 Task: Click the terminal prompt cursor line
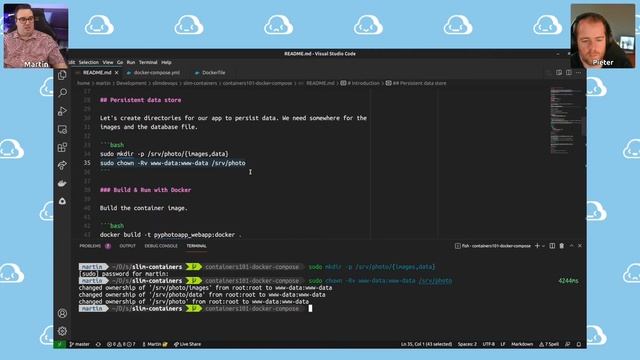click(310, 309)
